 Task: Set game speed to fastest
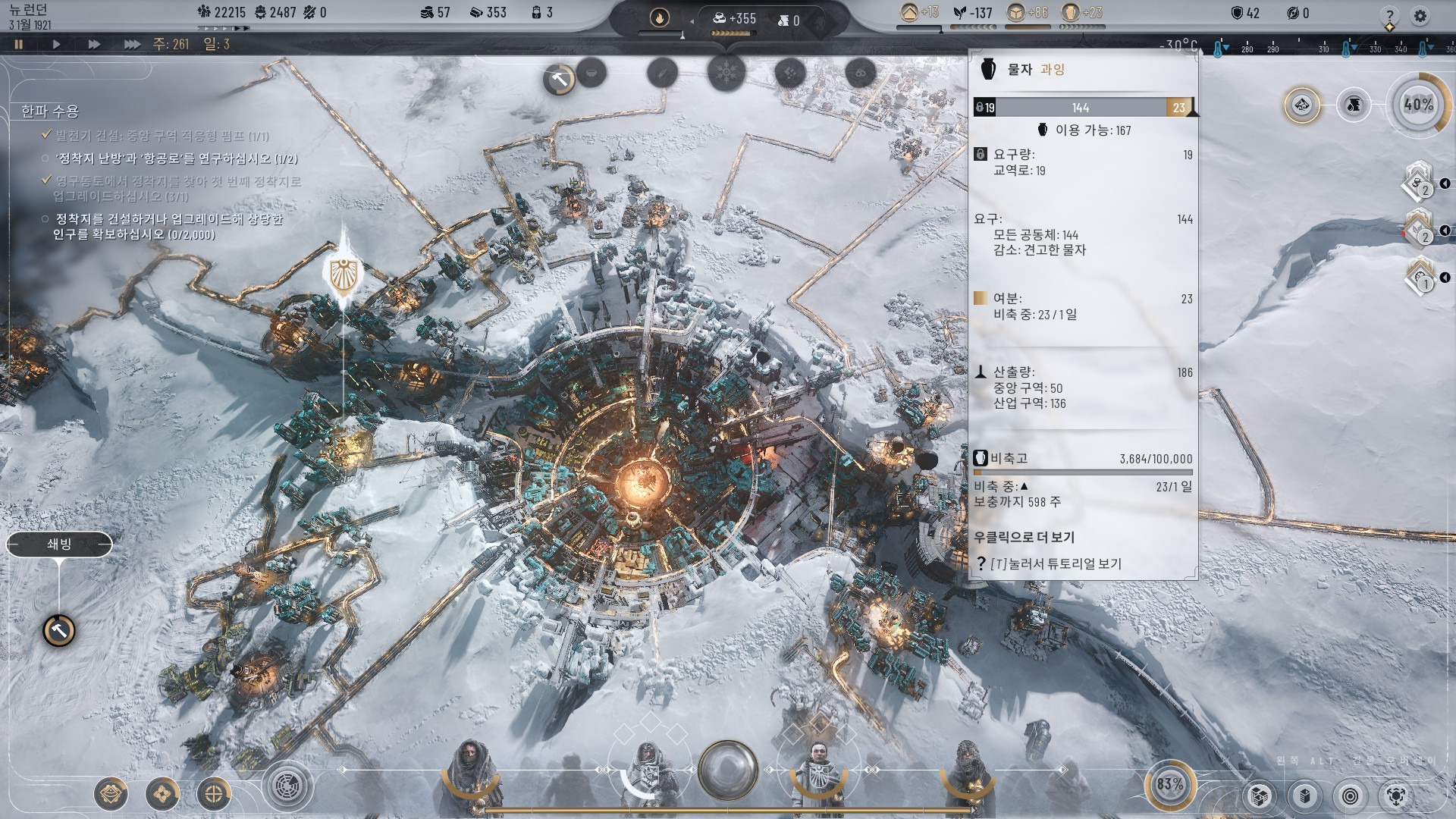click(132, 44)
